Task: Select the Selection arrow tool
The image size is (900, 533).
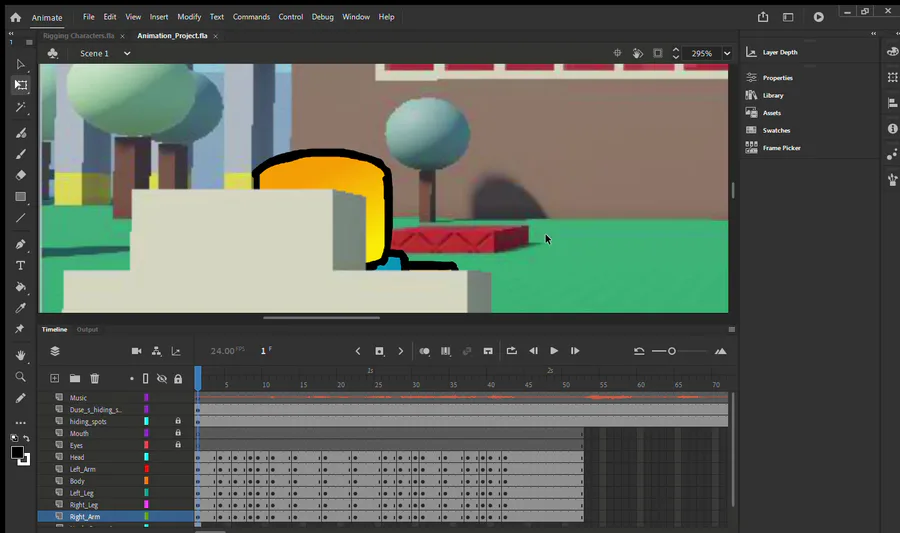Action: [21, 64]
